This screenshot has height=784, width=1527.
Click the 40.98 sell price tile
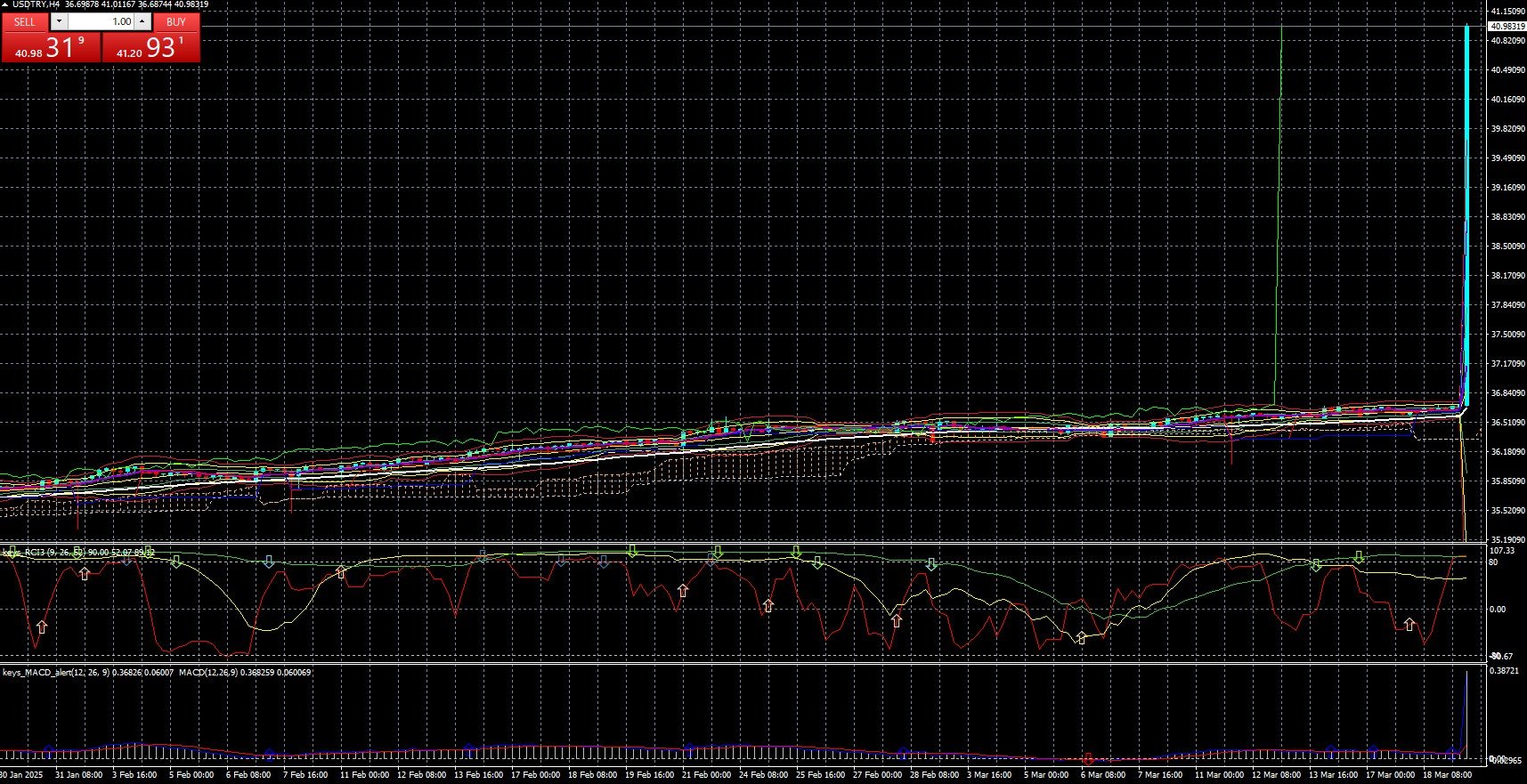coord(51,47)
